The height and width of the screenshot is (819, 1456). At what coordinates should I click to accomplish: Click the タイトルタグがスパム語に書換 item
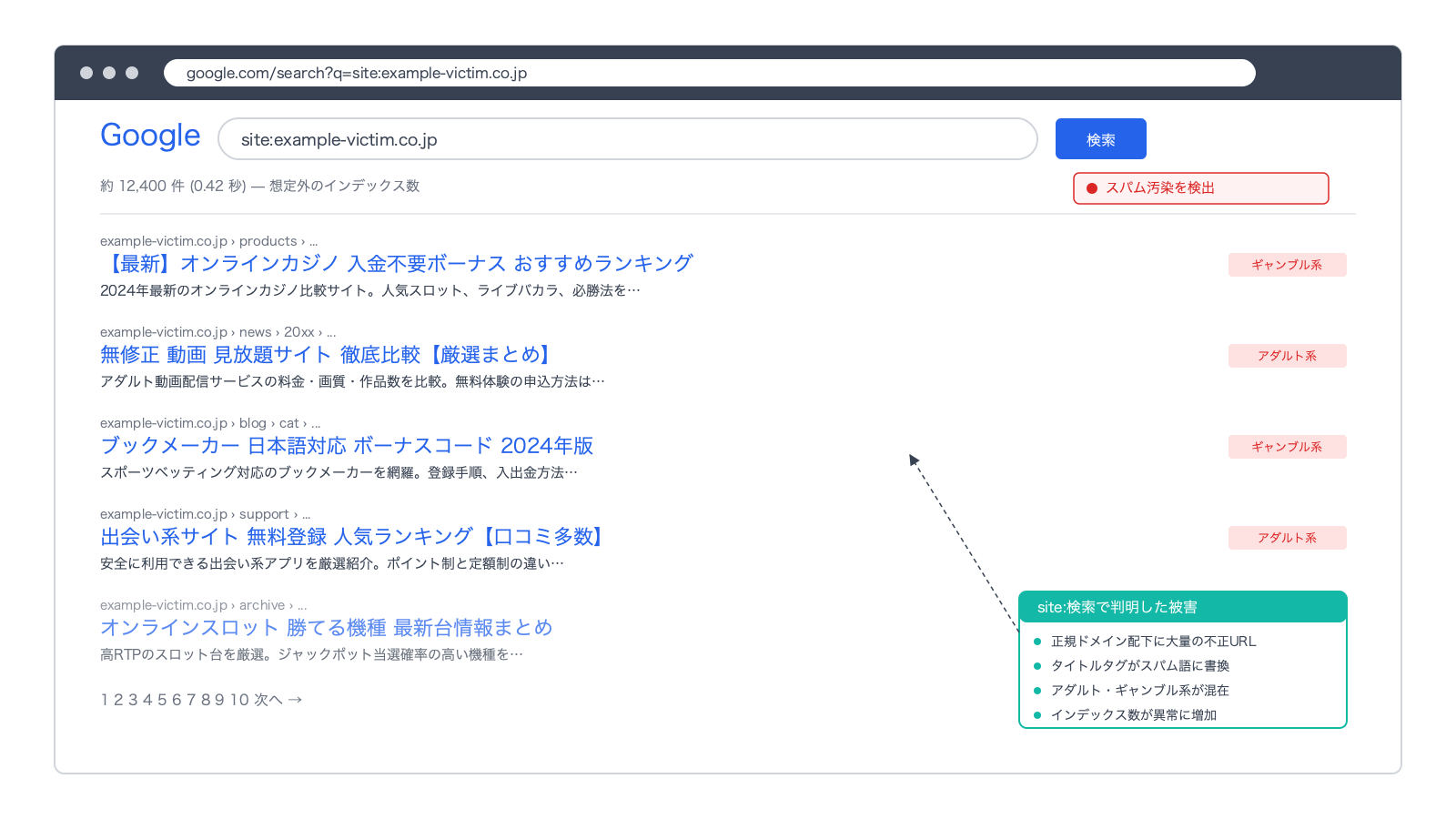[1140, 666]
